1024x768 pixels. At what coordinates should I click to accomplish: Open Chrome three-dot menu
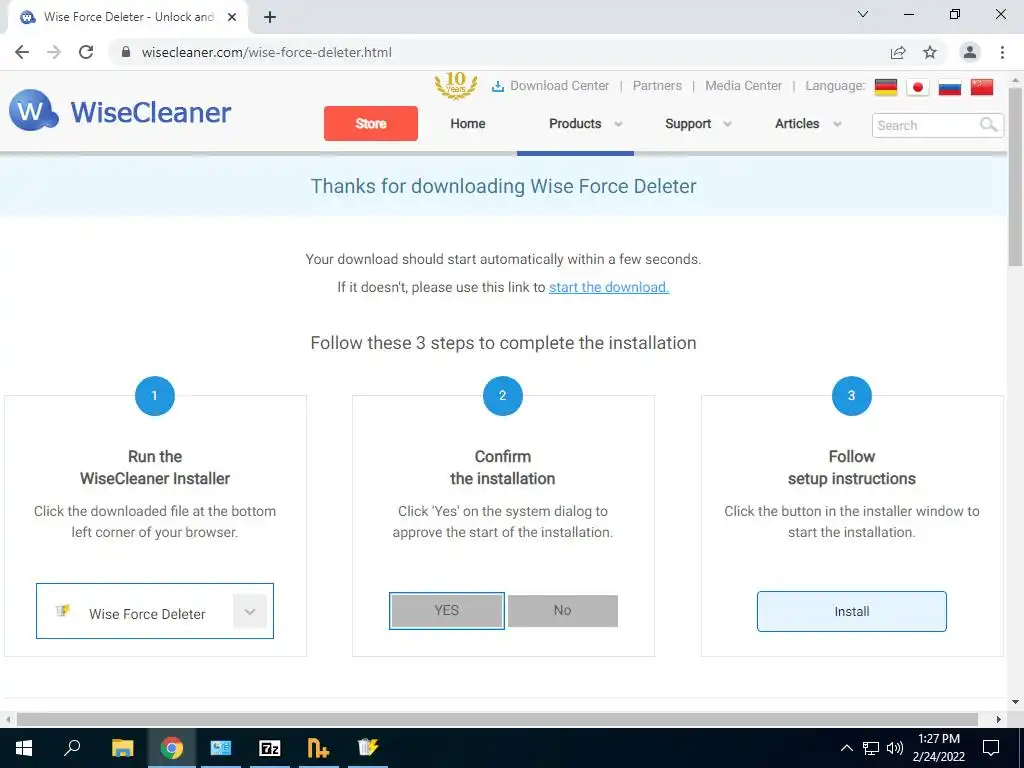1002,52
